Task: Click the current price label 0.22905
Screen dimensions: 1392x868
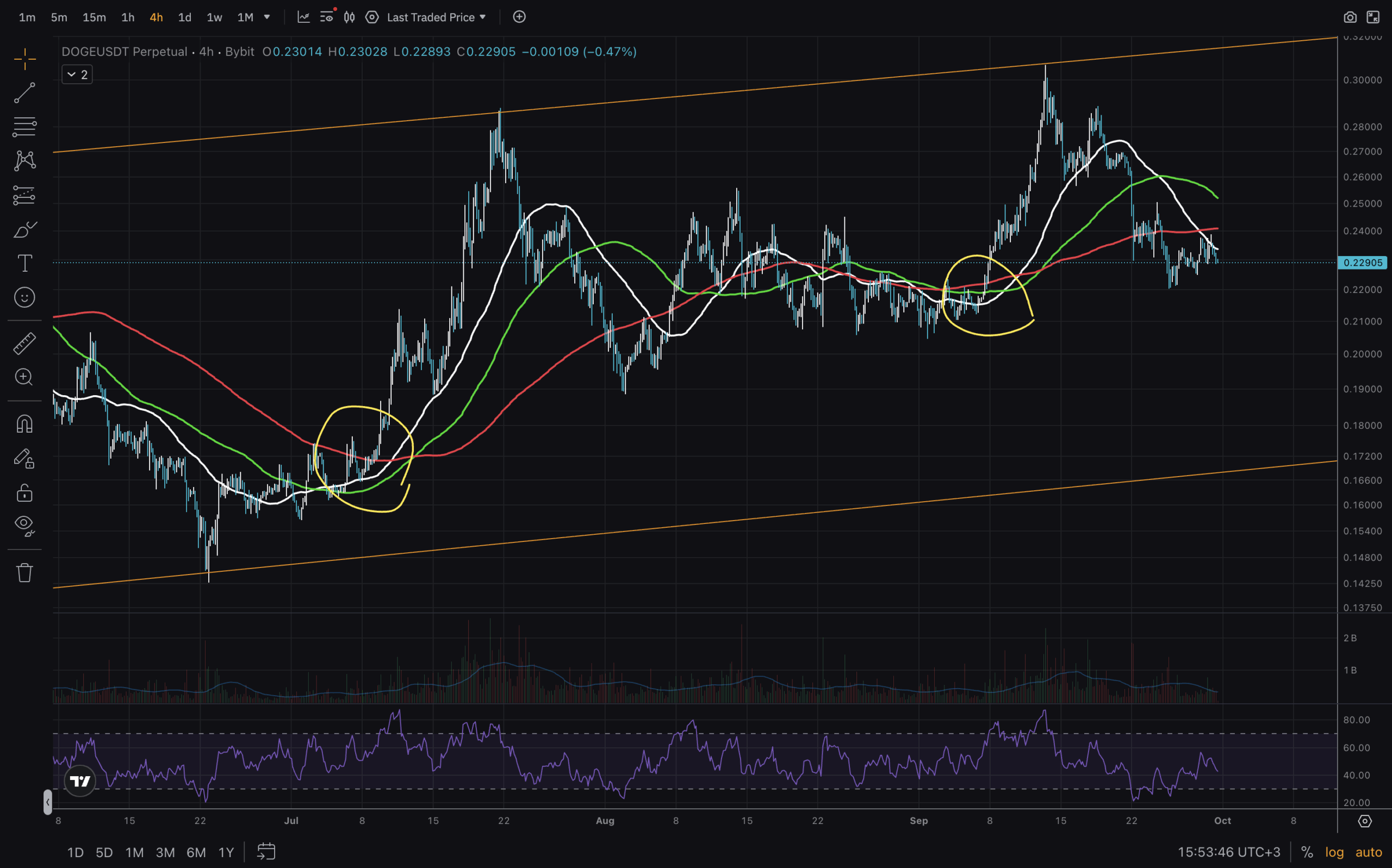Action: point(1363,263)
